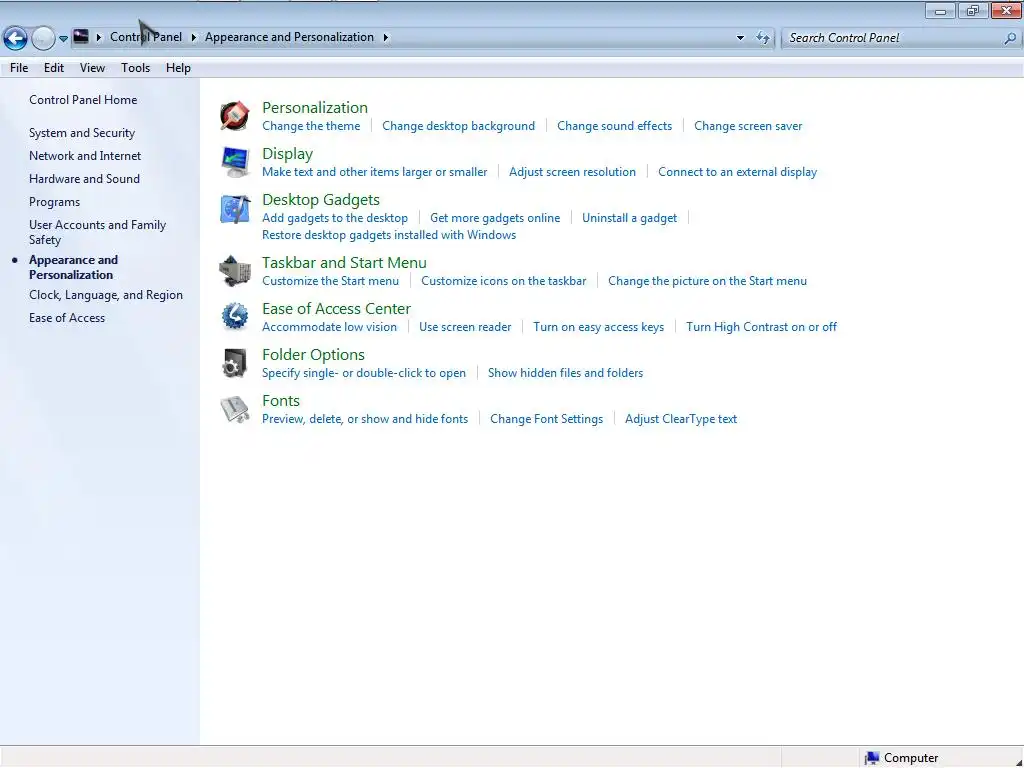Image resolution: width=1024 pixels, height=768 pixels.
Task: Click Change screen saver
Action: (x=748, y=126)
